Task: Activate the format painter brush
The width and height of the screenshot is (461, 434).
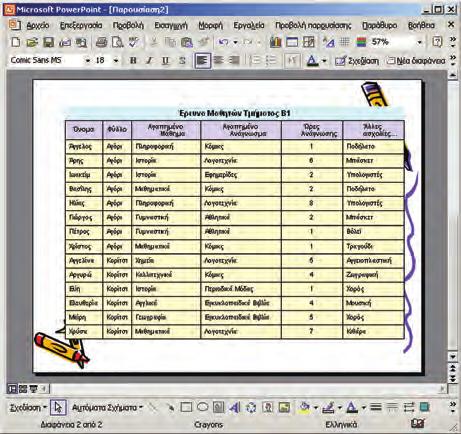Action: coord(203,42)
